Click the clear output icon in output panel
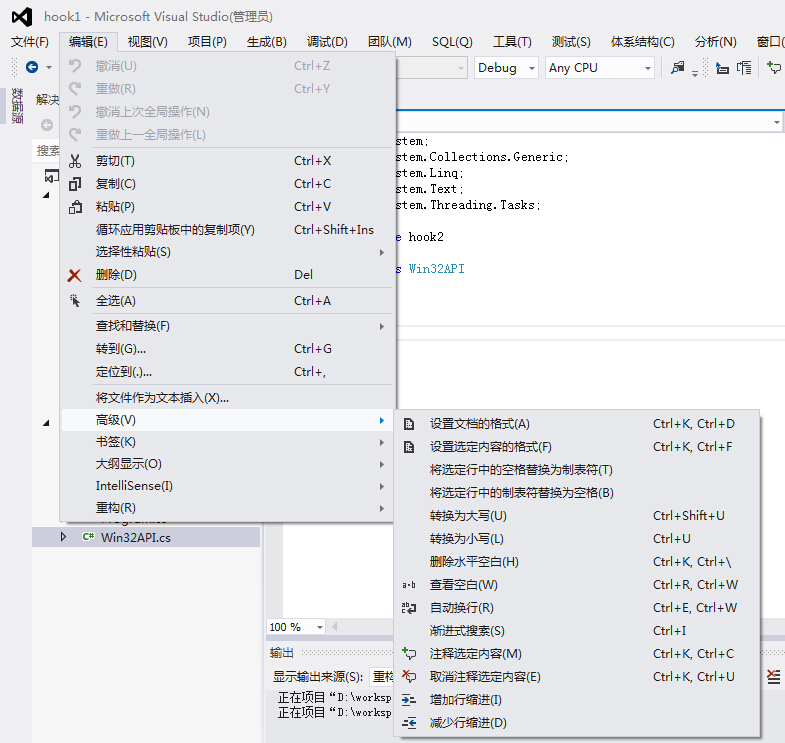The height and width of the screenshot is (743, 785). point(774,677)
